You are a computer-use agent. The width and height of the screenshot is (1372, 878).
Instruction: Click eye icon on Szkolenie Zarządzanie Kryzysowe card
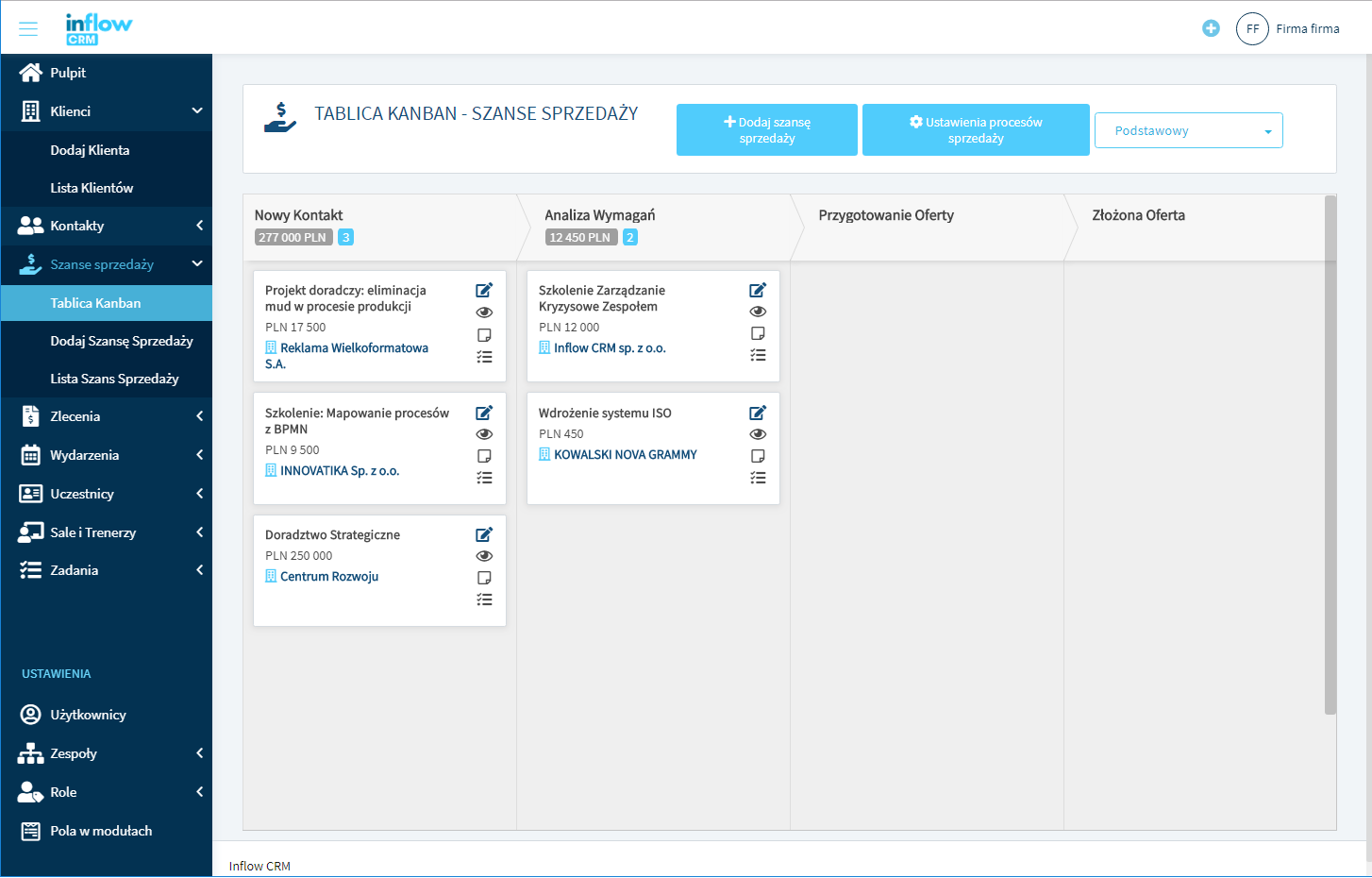point(758,312)
